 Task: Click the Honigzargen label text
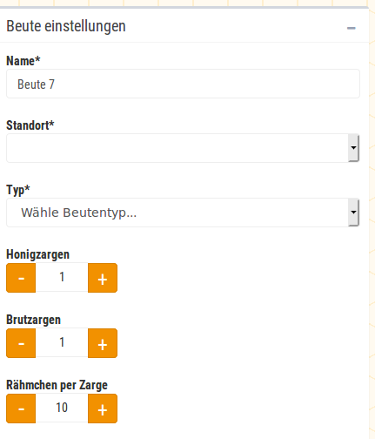38,254
